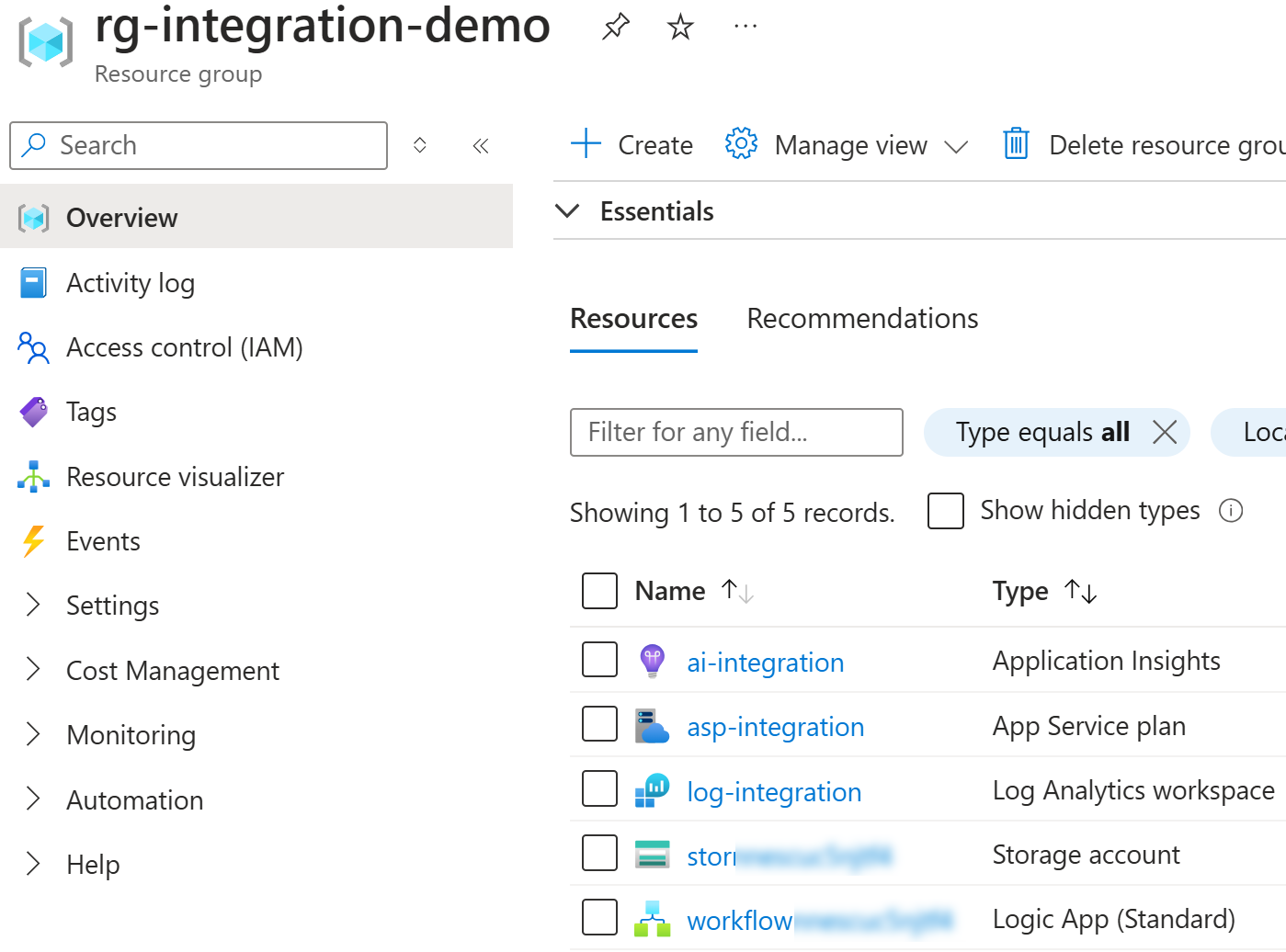Image resolution: width=1286 pixels, height=952 pixels.
Task: Select the asp-integration row checkbox
Action: (599, 724)
